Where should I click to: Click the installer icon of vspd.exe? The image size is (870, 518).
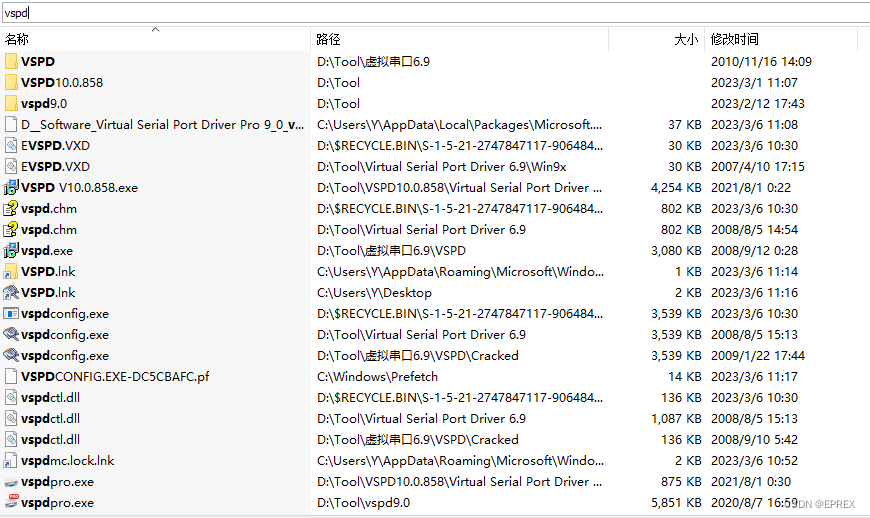pyautogui.click(x=11, y=251)
